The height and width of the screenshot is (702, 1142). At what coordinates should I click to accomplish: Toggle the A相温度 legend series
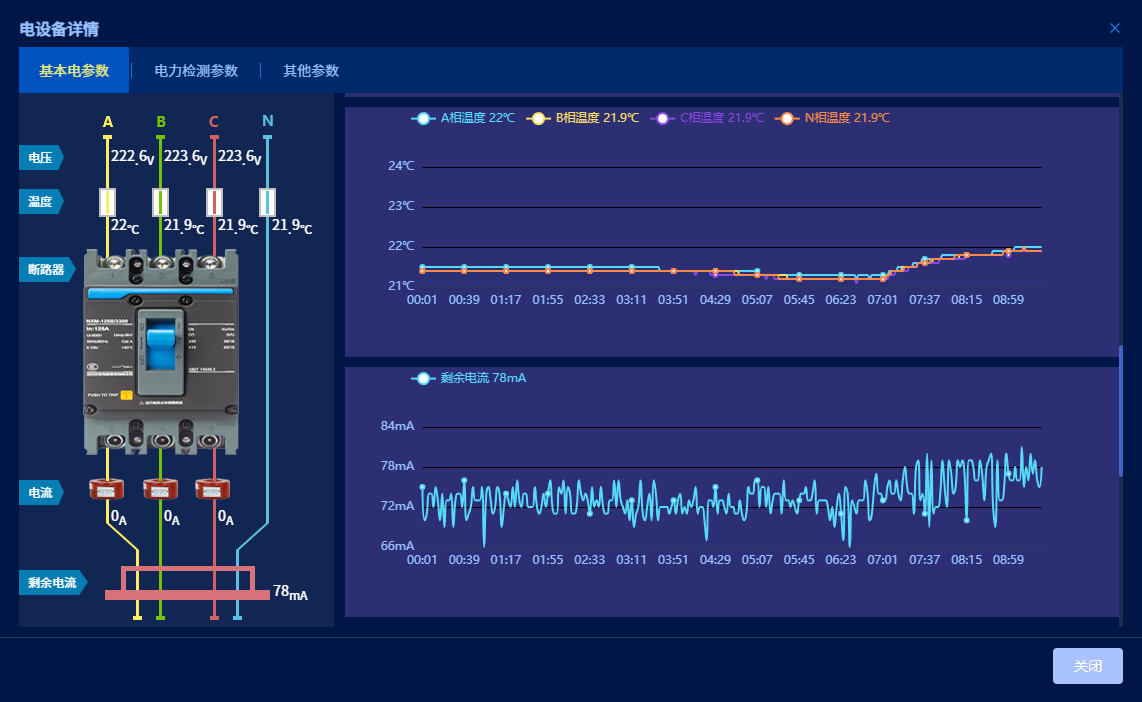coord(464,118)
